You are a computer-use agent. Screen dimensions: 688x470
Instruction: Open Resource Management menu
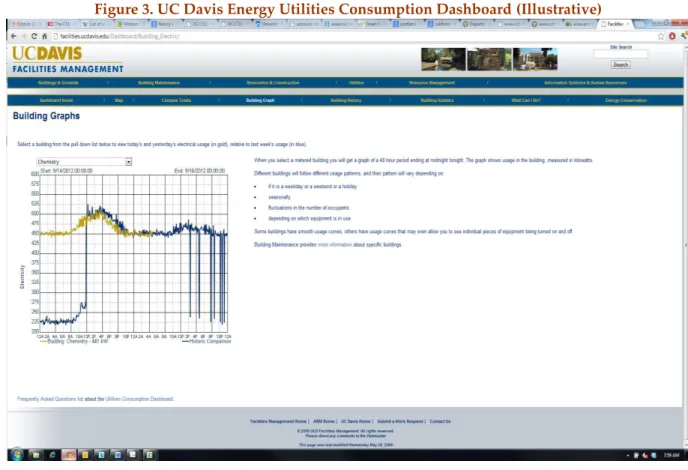point(431,83)
